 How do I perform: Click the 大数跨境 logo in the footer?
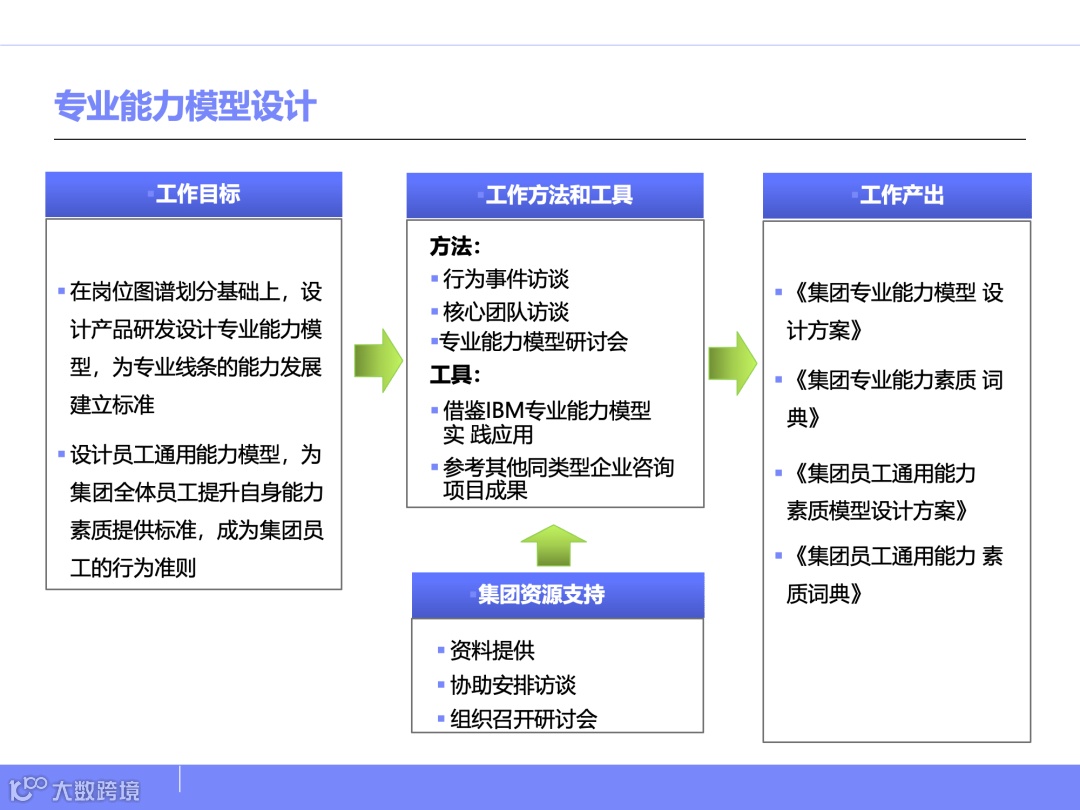pyautogui.click(x=74, y=789)
